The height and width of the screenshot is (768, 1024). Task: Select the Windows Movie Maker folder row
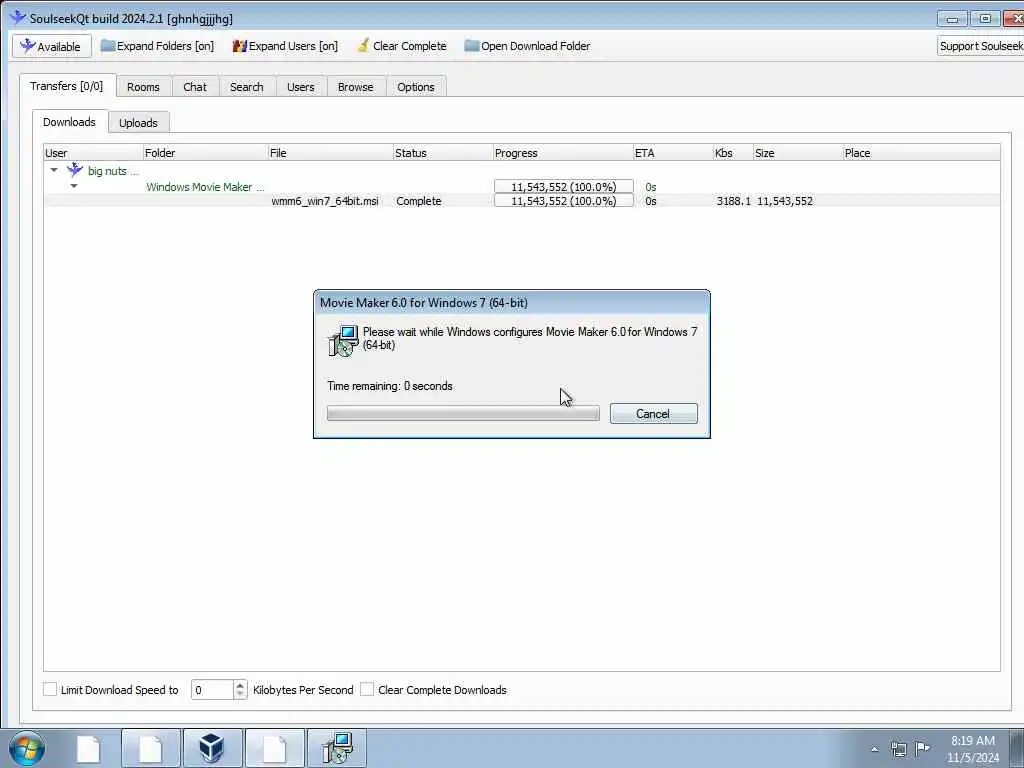(522, 187)
